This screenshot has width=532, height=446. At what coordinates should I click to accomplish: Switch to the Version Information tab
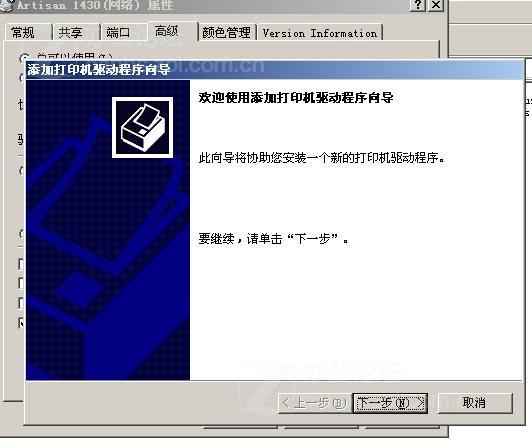click(x=320, y=33)
